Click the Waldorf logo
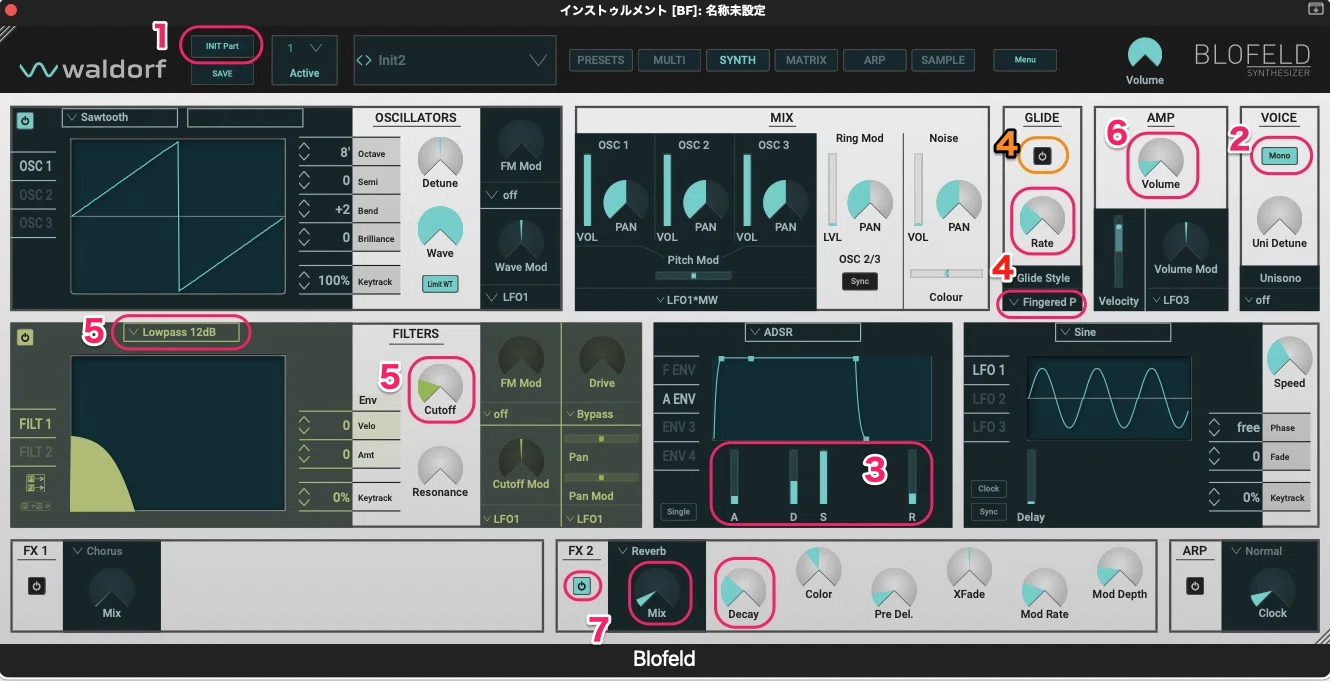The width and height of the screenshot is (1330, 681). click(x=92, y=70)
